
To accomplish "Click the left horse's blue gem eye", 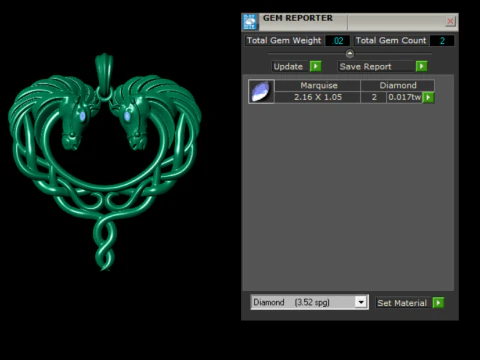I will [x=83, y=116].
